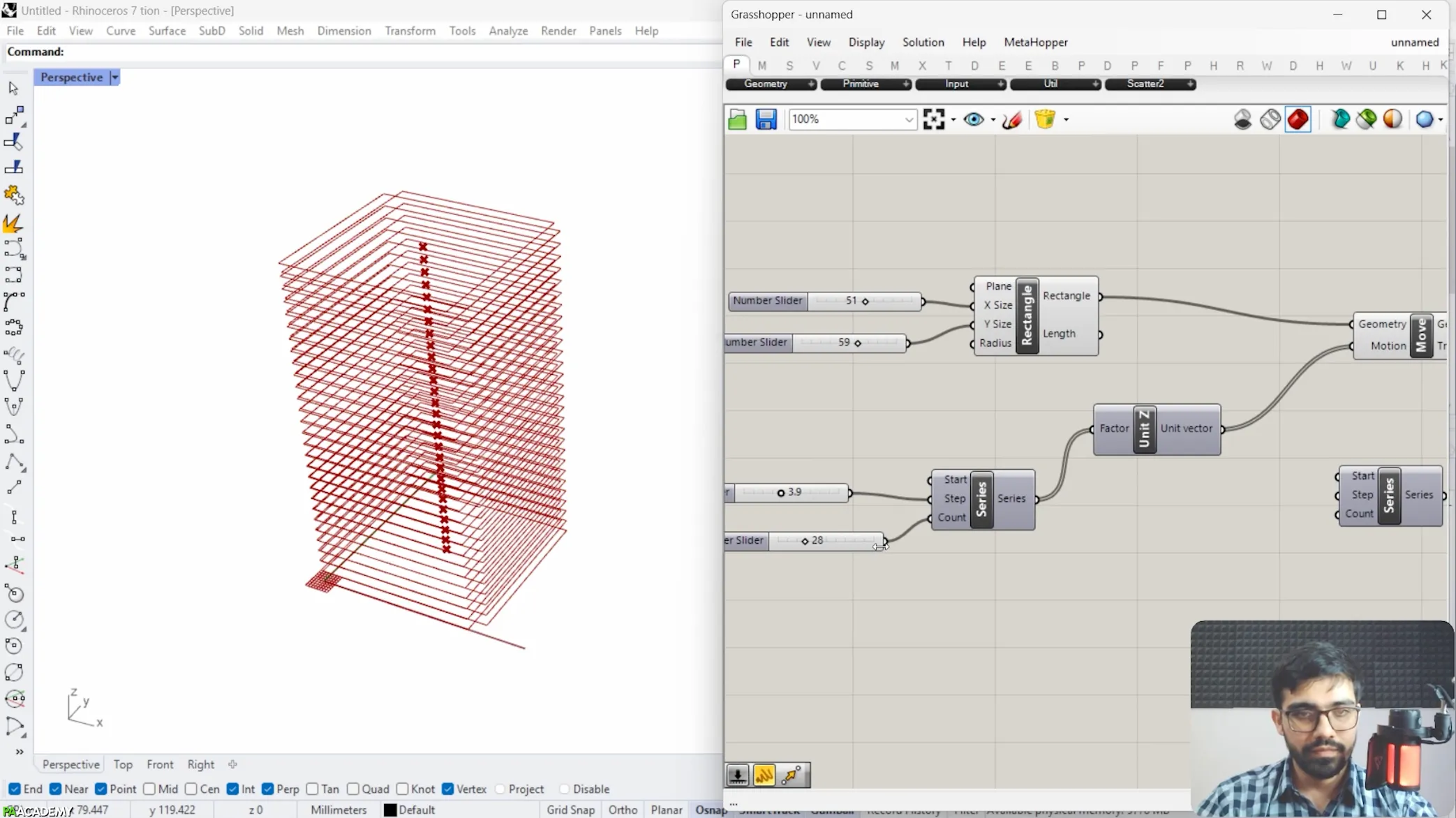
Task: Click the yellow bake bucket icon
Action: pos(1045,119)
